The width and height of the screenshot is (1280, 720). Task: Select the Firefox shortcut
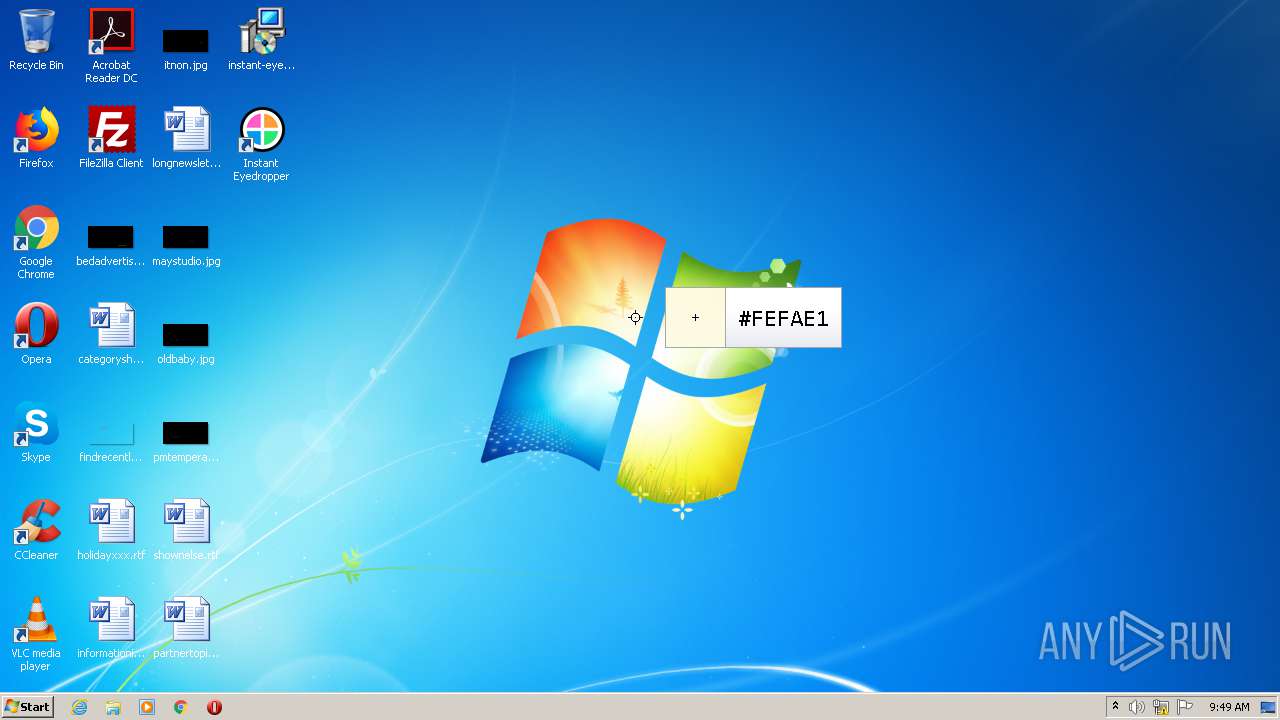pyautogui.click(x=36, y=138)
